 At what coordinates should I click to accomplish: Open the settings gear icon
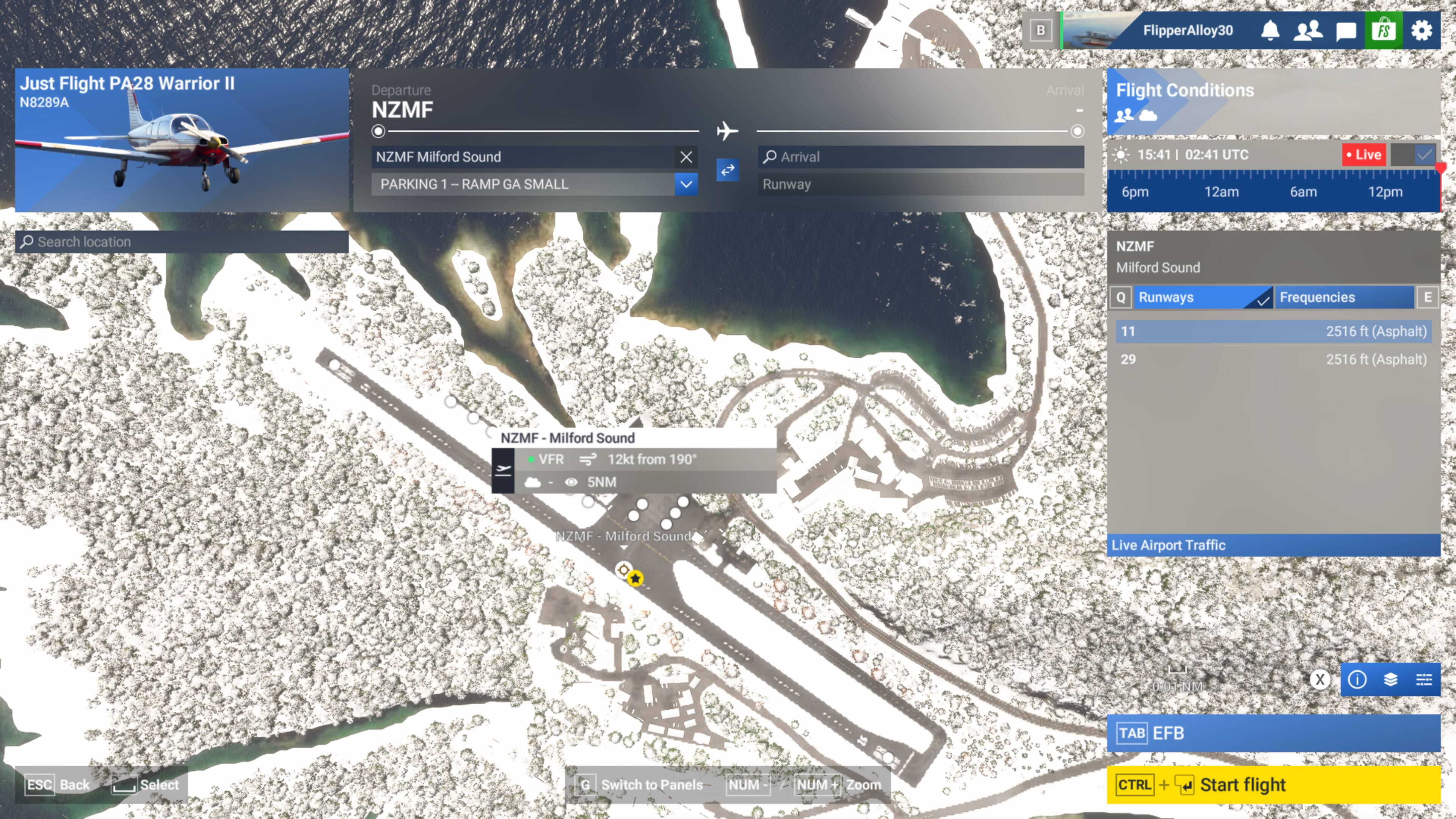pyautogui.click(x=1421, y=30)
